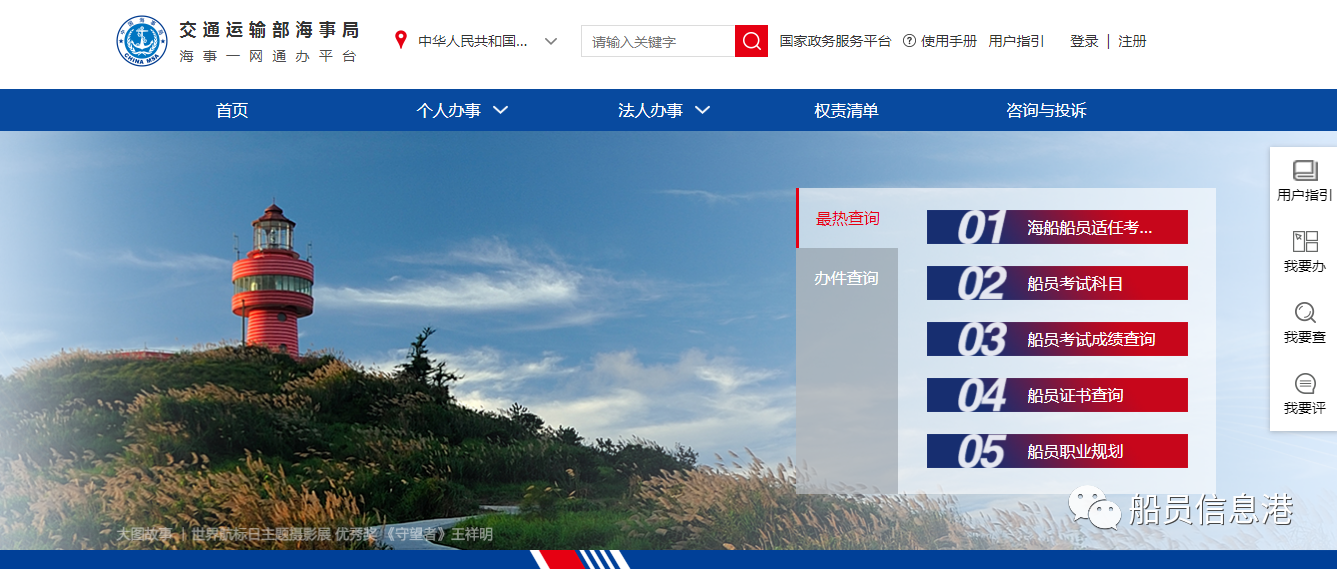Click the 注册 link
The width and height of the screenshot is (1337, 569).
[1132, 41]
